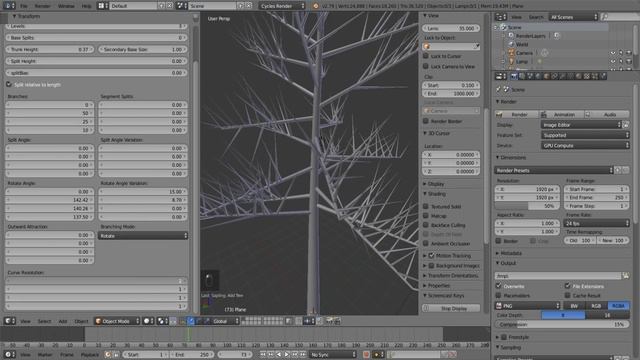The image size is (640, 360).
Task: Delete the Default screen layout
Action: [x=169, y=6]
